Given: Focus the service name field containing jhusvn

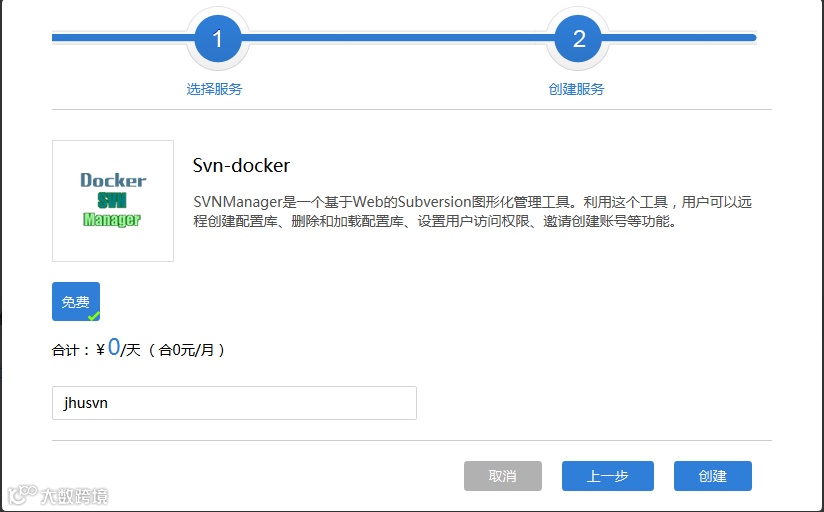Looking at the screenshot, I should tap(234, 403).
